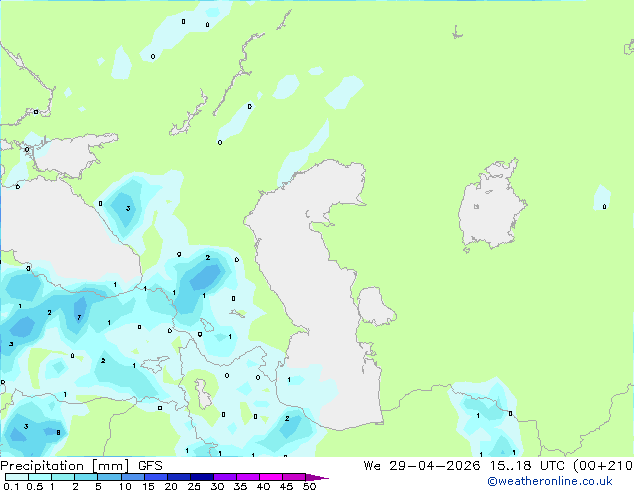
Task: Click the 2–5 mm legend swatch
Action: coord(86,477)
